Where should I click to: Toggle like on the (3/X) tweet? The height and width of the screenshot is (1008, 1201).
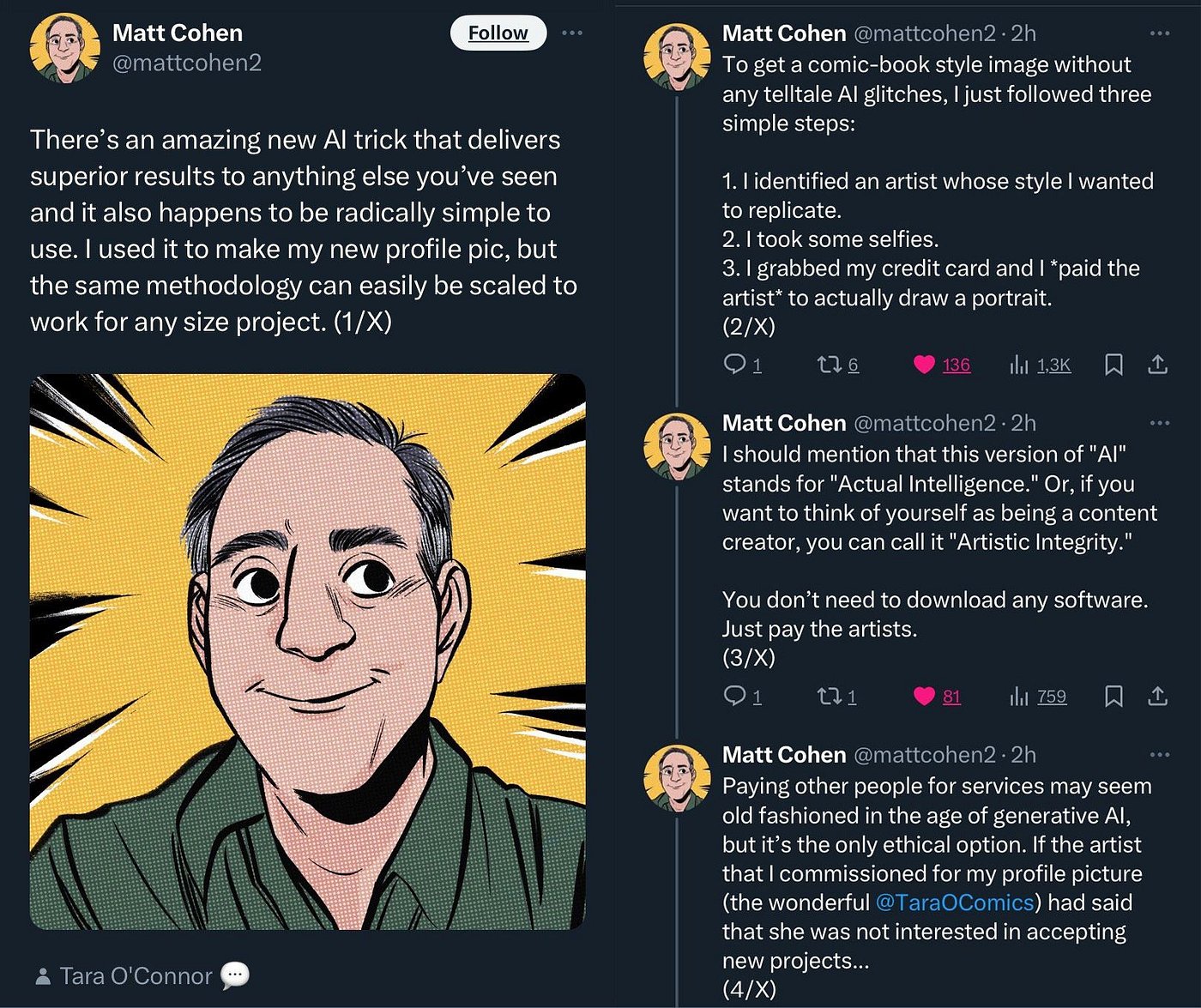(924, 696)
